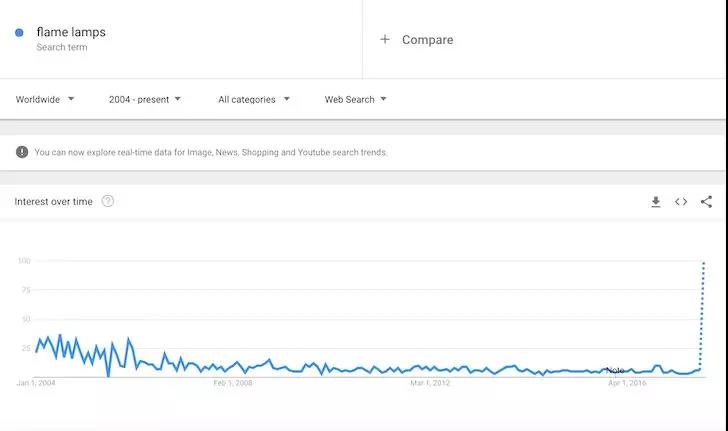Click the Note marker on the chart
This screenshot has width=728, height=431.
coord(615,370)
